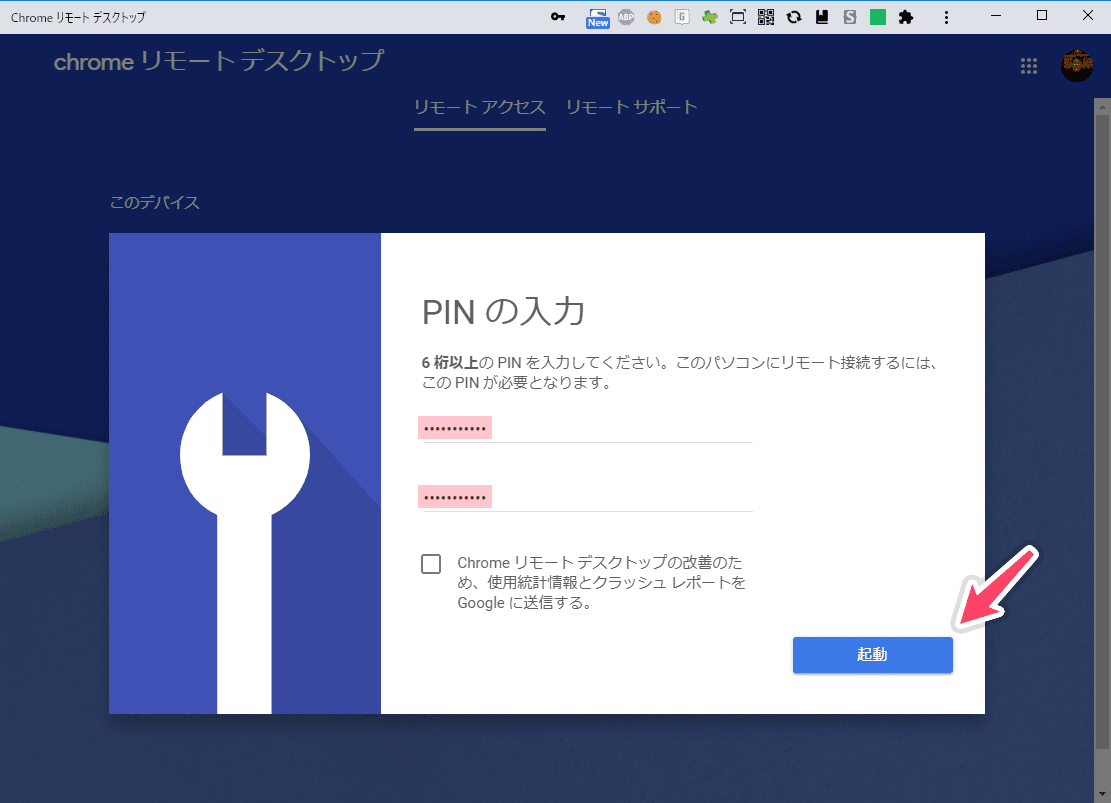
Task: Click the gray S extension icon
Action: tap(850, 17)
